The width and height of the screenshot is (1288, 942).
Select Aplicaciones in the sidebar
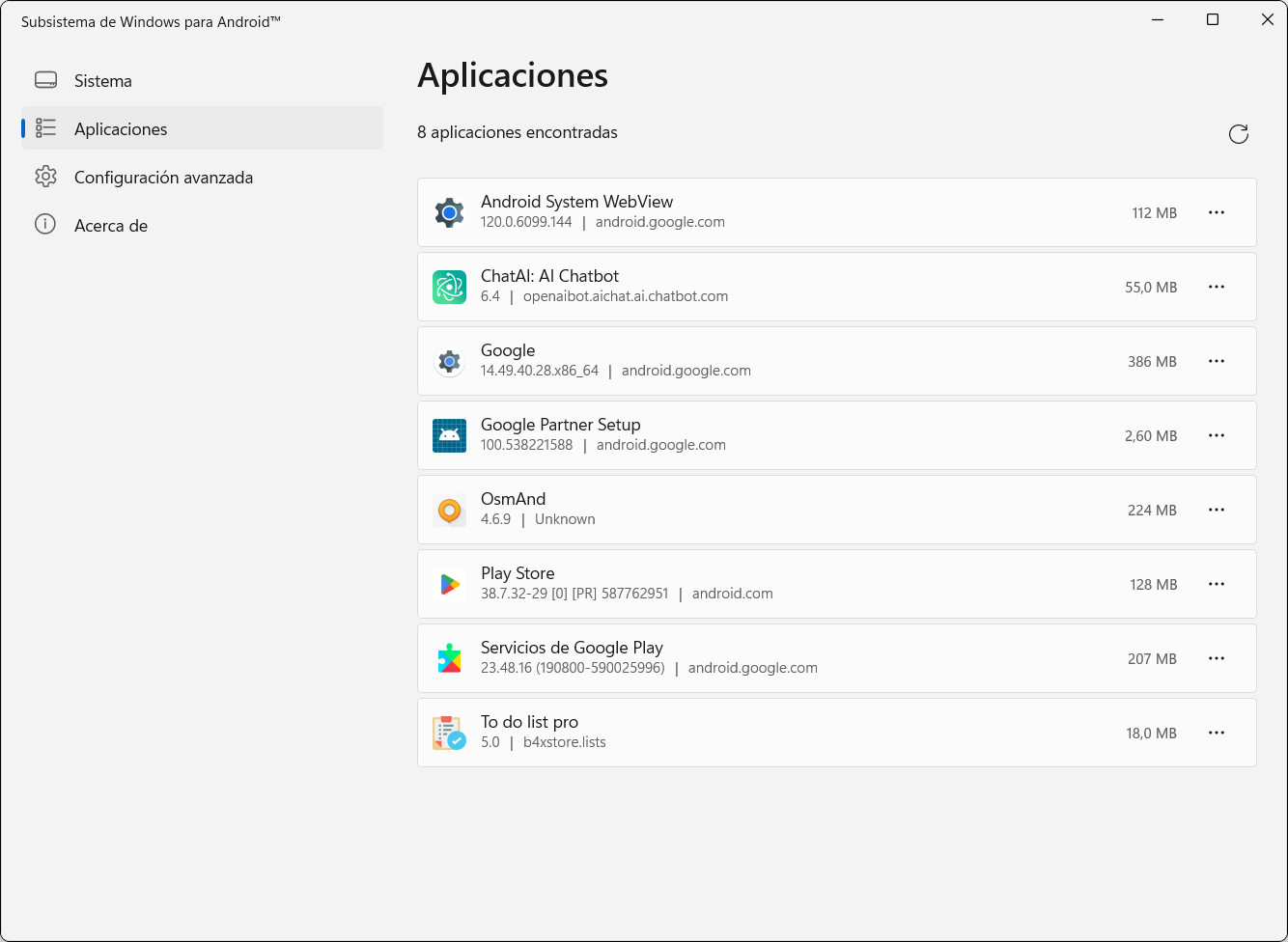click(121, 129)
